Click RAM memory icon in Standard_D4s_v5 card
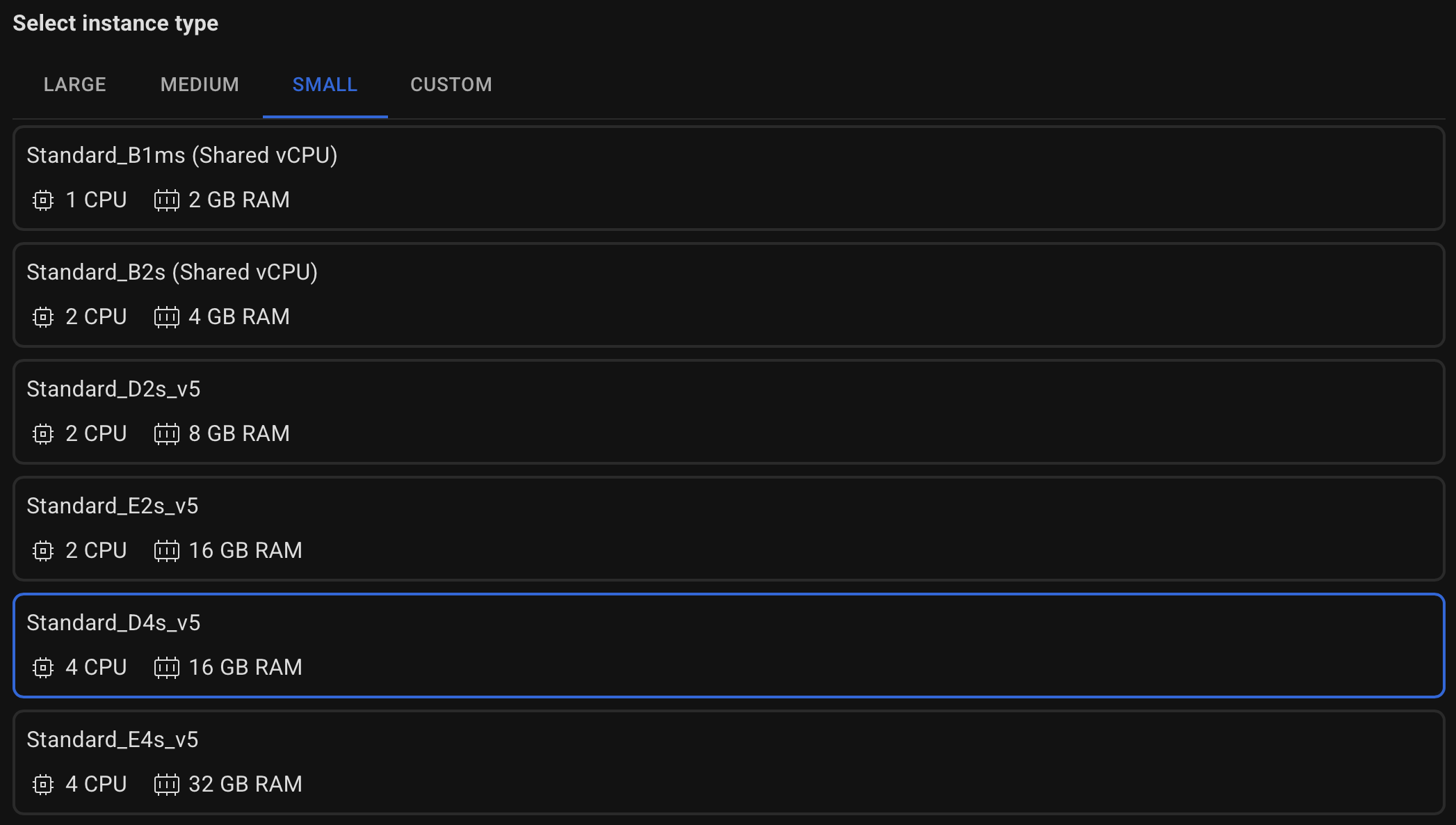Image resolution: width=1456 pixels, height=825 pixels. [166, 668]
